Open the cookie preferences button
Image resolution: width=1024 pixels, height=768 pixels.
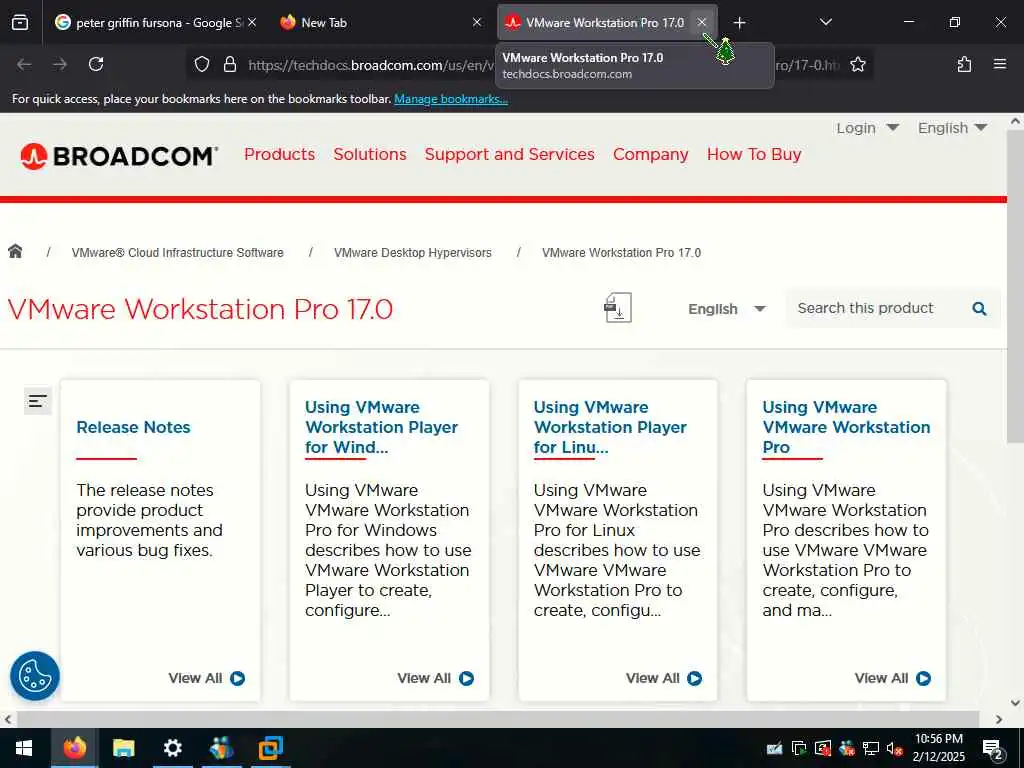tap(35, 676)
